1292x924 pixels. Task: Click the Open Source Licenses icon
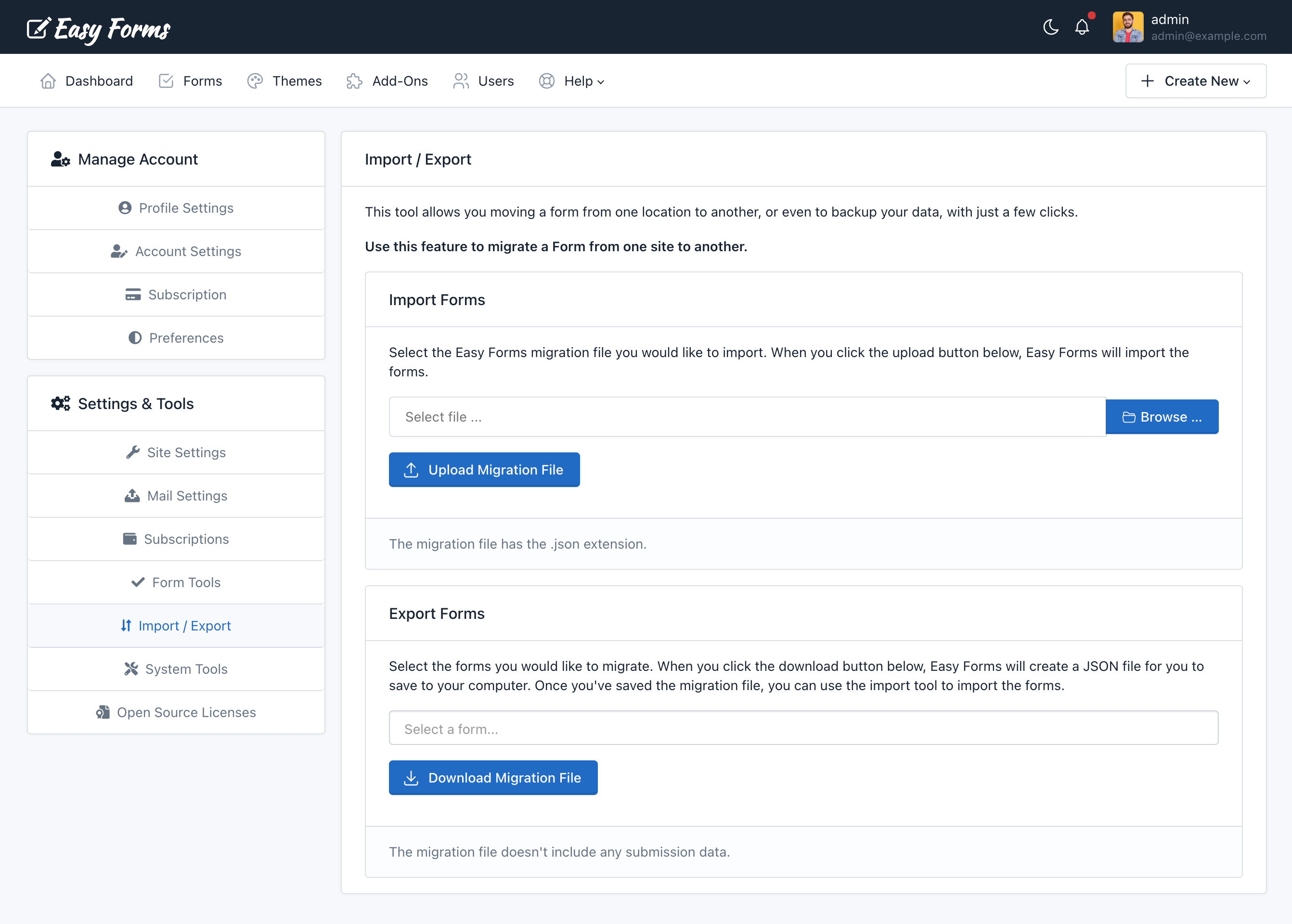[103, 712]
